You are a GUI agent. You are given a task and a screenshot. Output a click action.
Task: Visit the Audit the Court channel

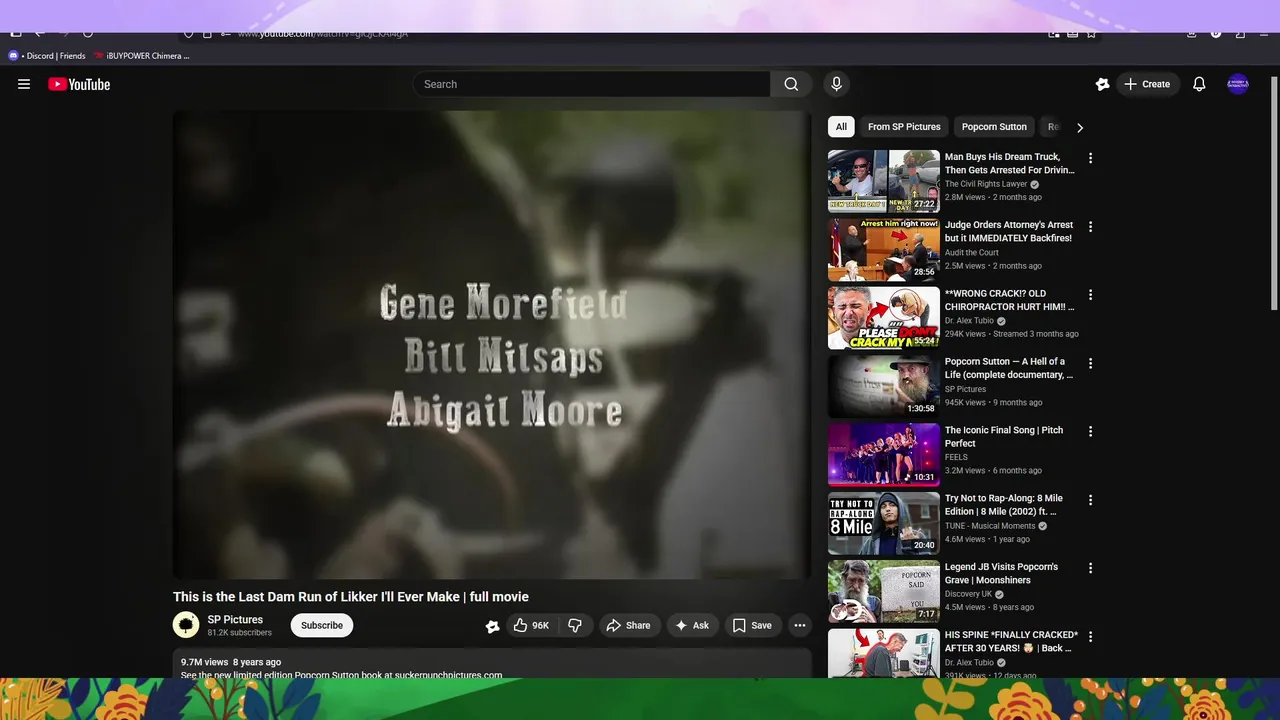972,253
